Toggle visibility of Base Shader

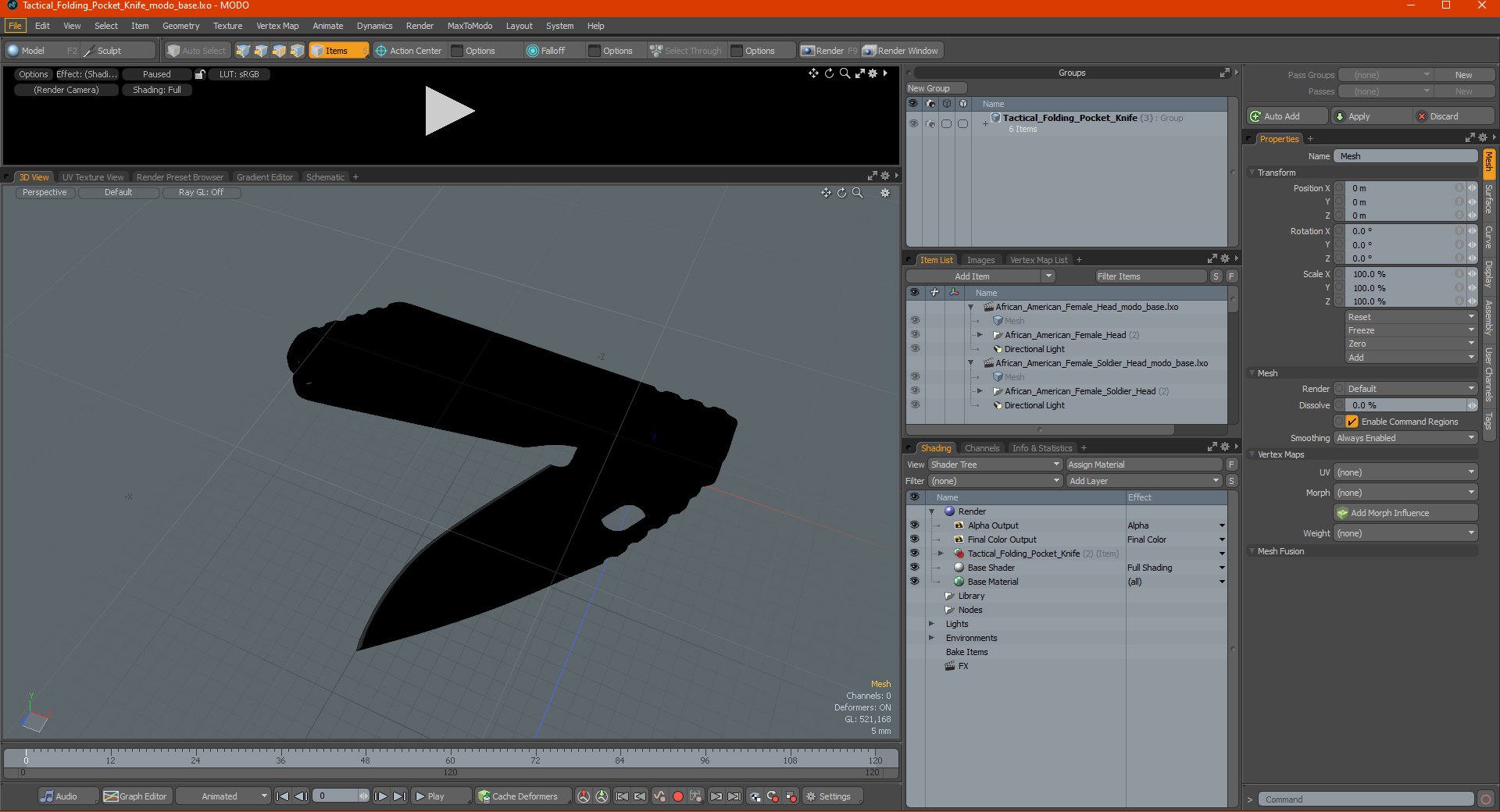914,568
